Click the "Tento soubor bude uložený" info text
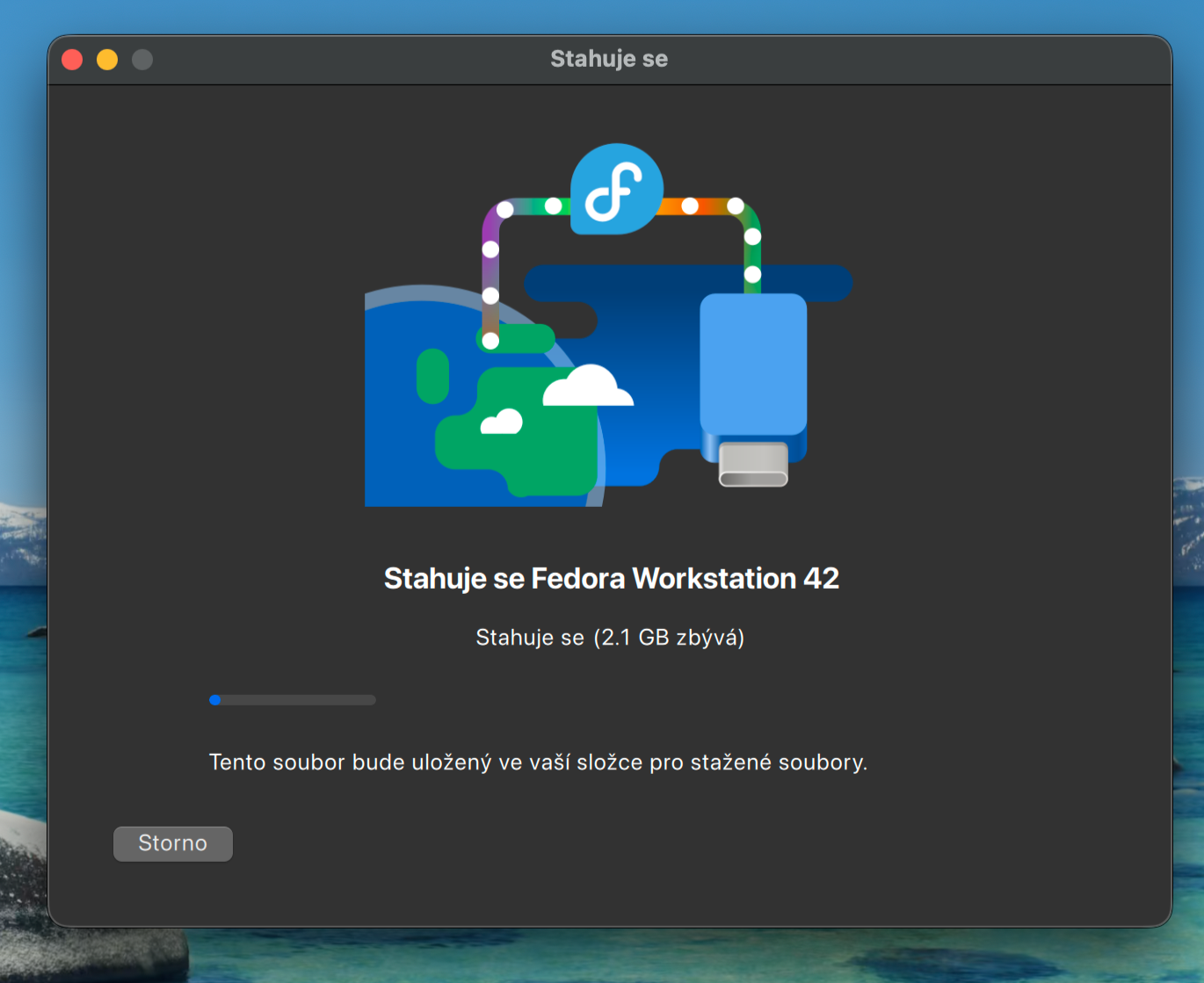 [x=538, y=763]
